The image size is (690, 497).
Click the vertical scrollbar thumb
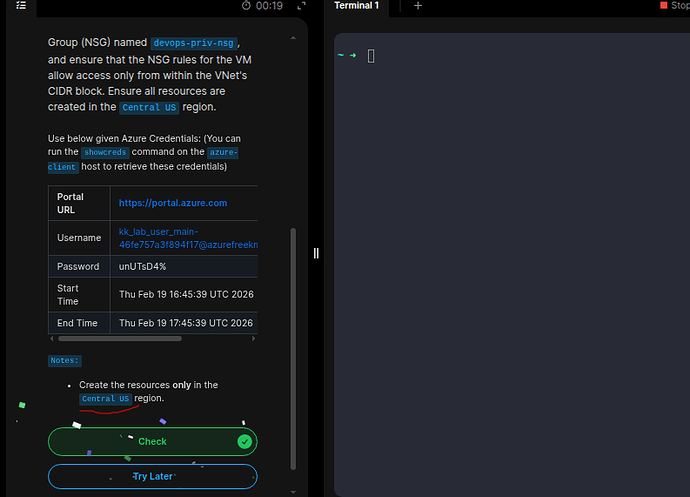click(x=293, y=349)
